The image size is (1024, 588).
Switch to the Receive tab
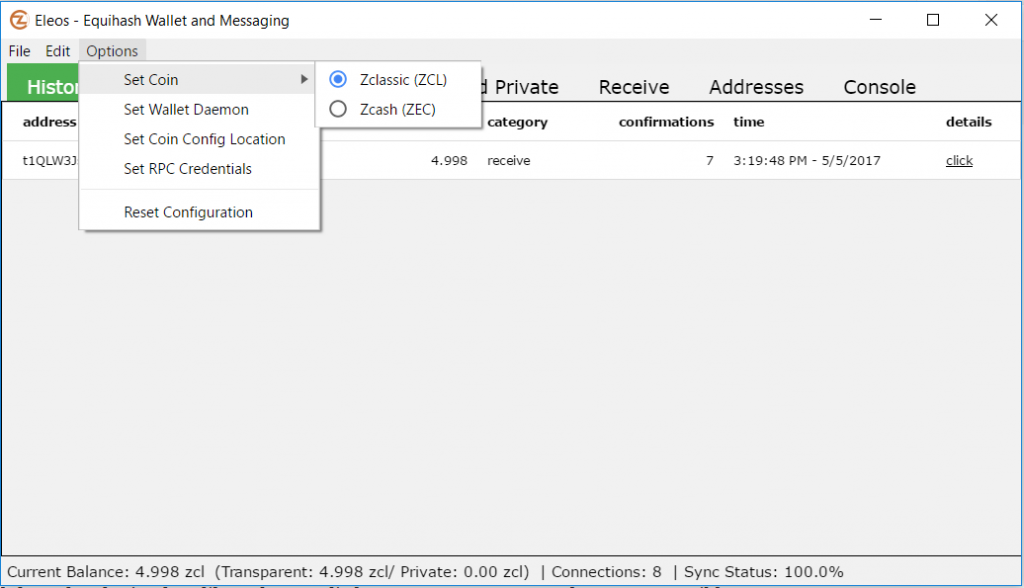[x=633, y=87]
